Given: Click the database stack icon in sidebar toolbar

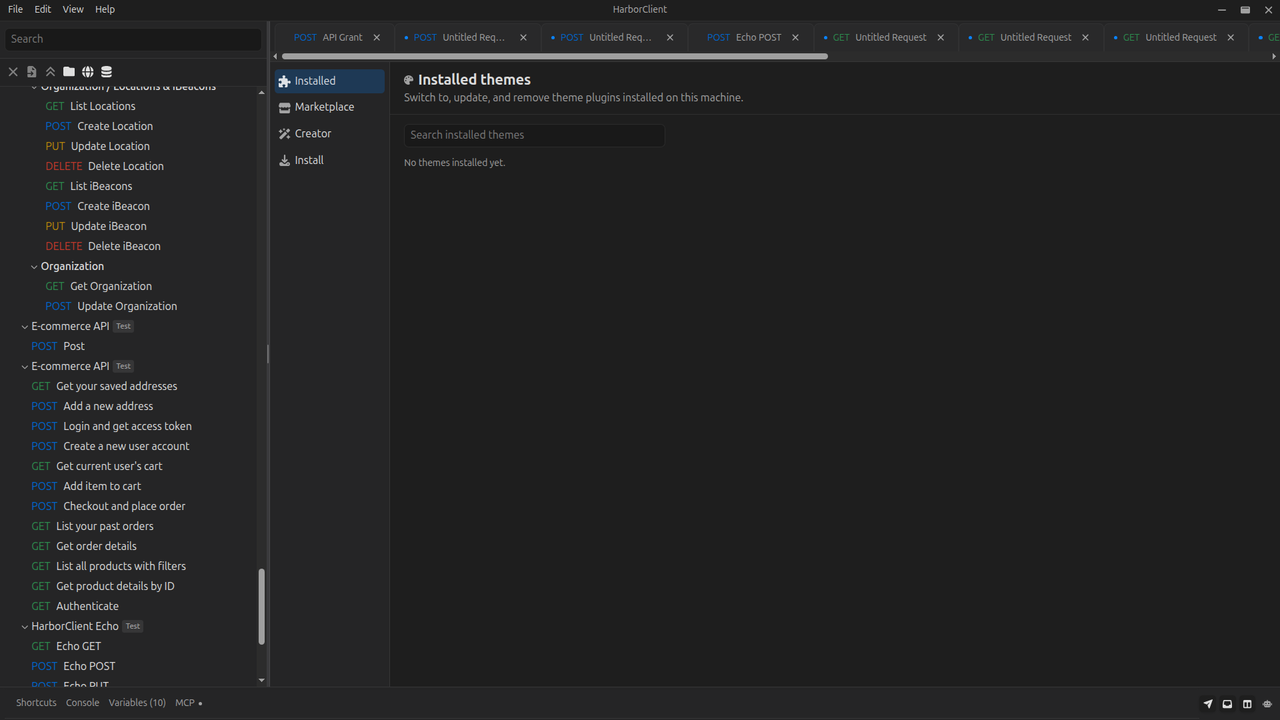Looking at the screenshot, I should pos(107,72).
